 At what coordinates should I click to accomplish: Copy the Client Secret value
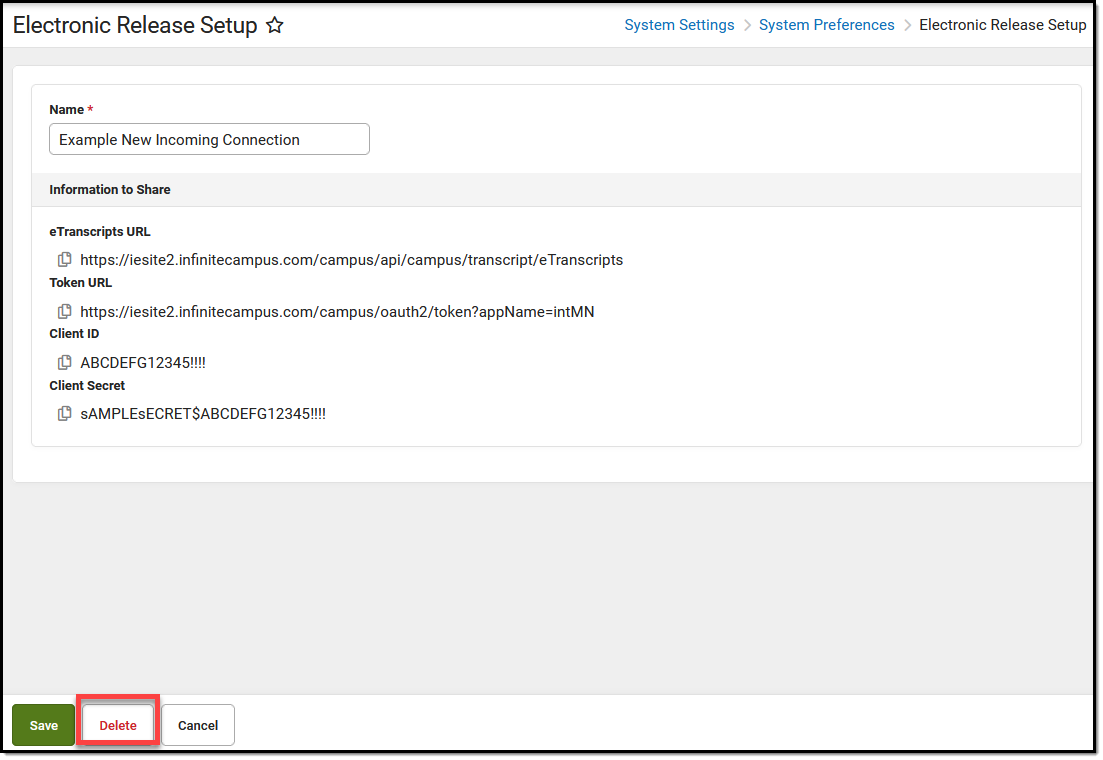click(x=64, y=414)
